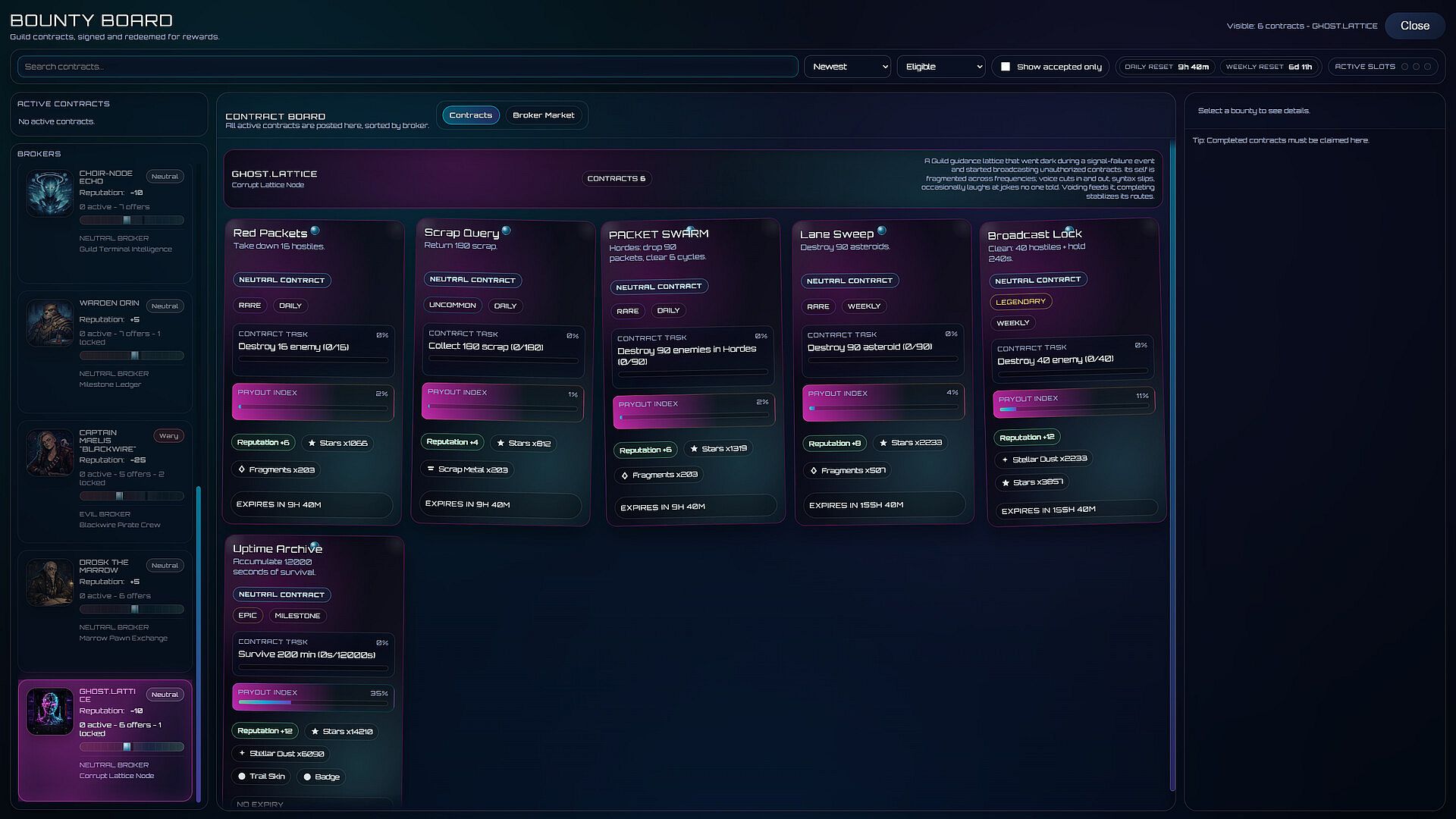This screenshot has width=1456, height=819.
Task: Click the LEGENDARY tag on Broadcast Lock
Action: point(1020,302)
